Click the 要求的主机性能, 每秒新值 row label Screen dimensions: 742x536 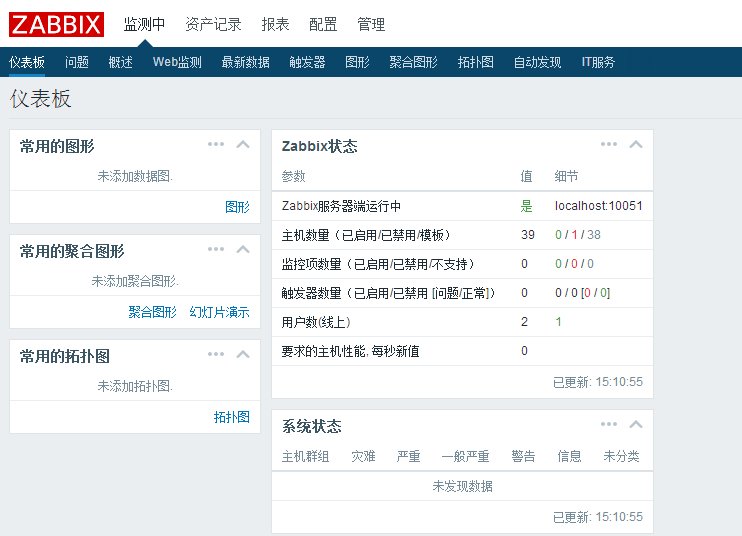[350, 351]
